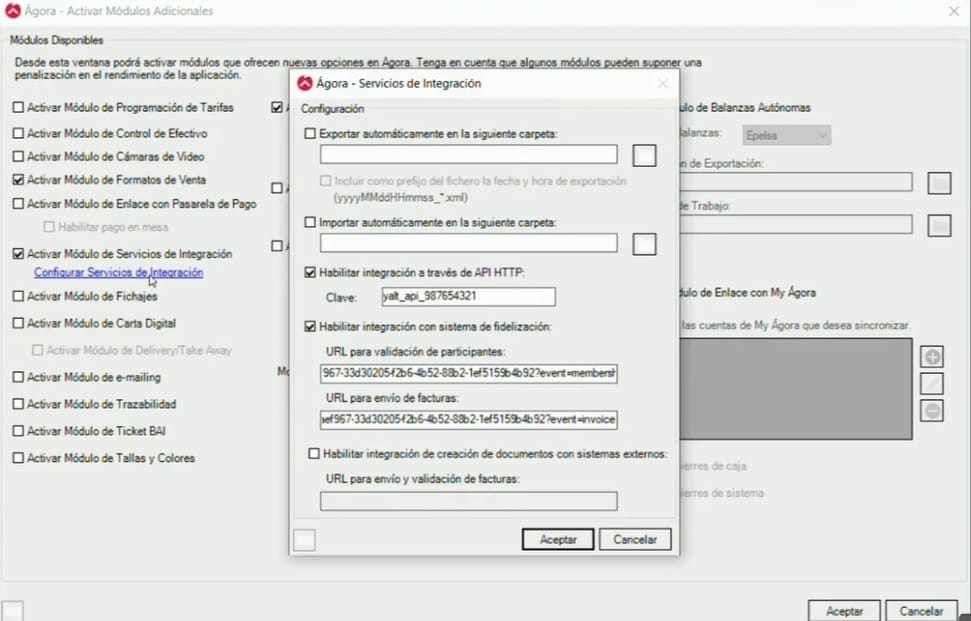Check Activar Módulo de Cámaras de Video
This screenshot has width=971, height=621.
19,157
